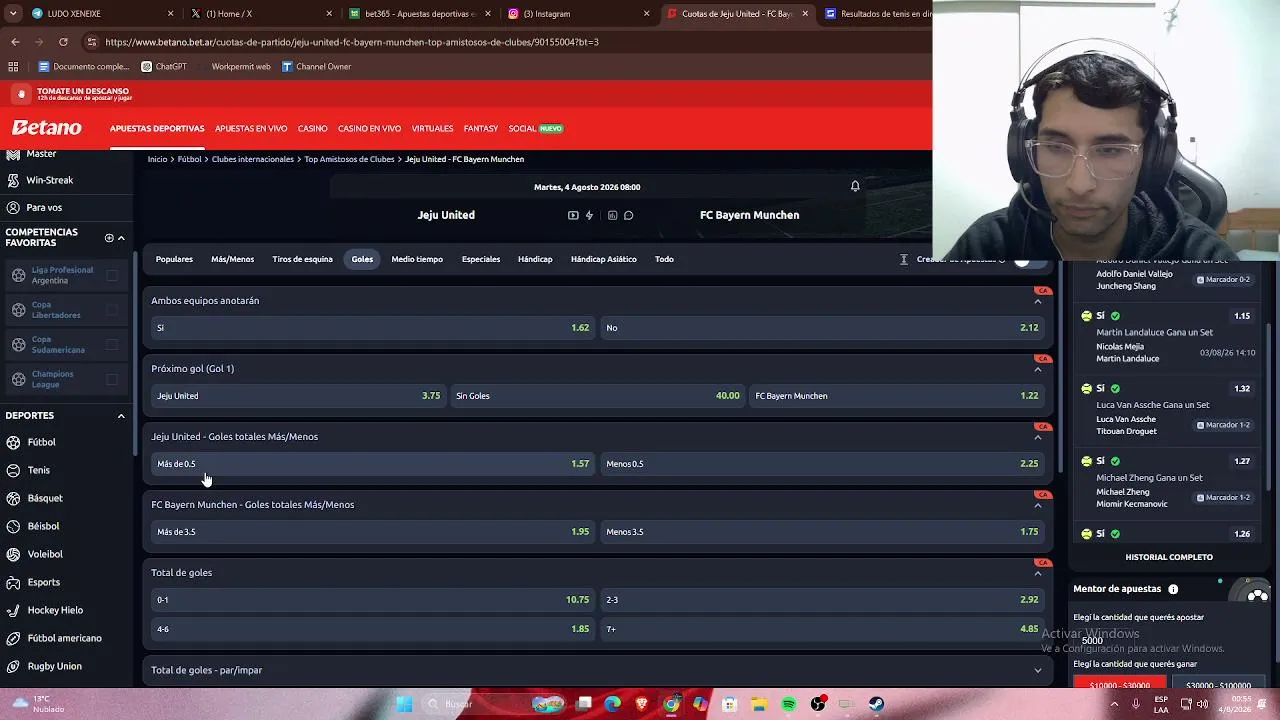Open File Explorer from the taskbar
This screenshot has width=1280, height=720.
(760, 704)
